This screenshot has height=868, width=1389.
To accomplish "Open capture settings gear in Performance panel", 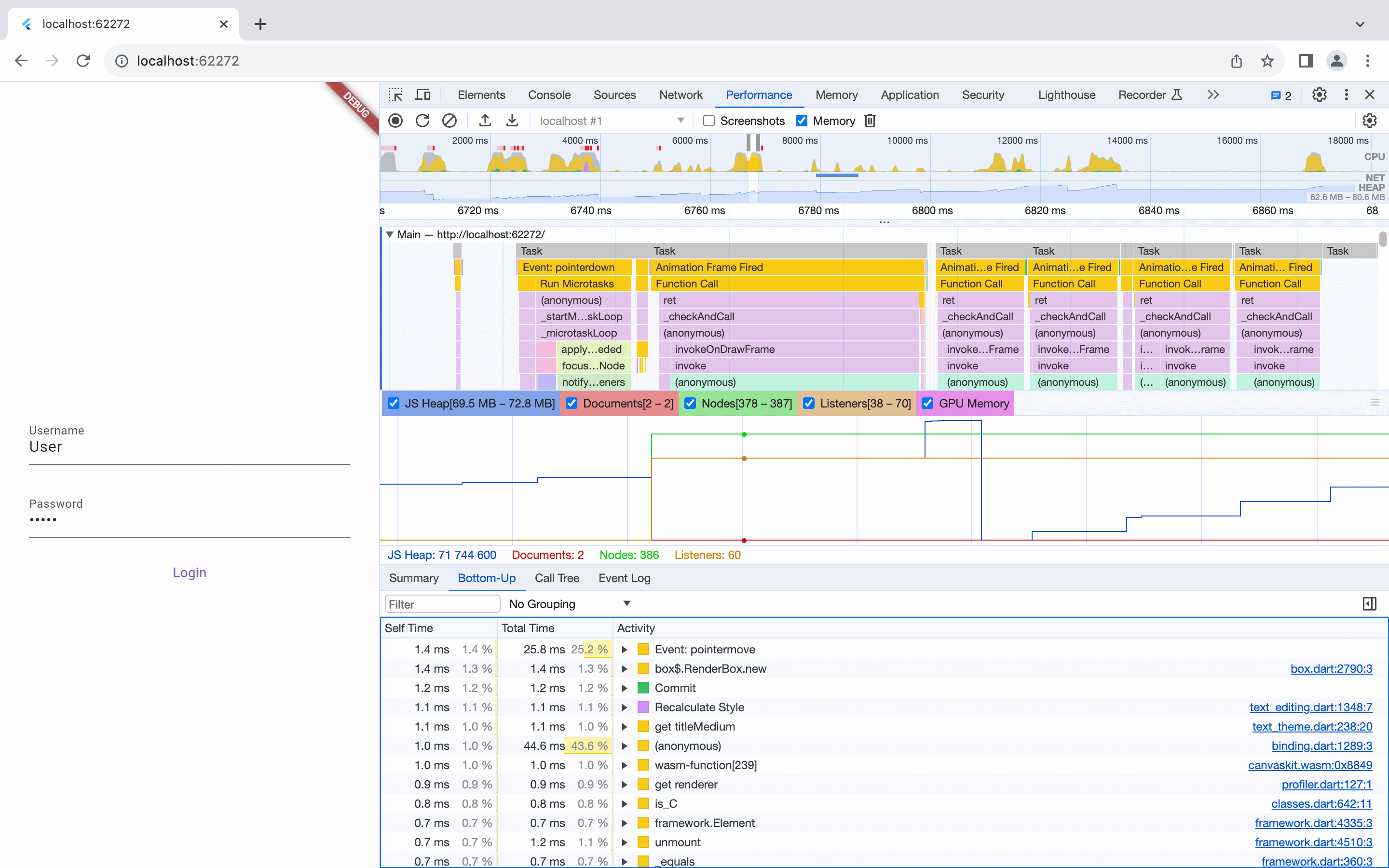I will coord(1370,121).
